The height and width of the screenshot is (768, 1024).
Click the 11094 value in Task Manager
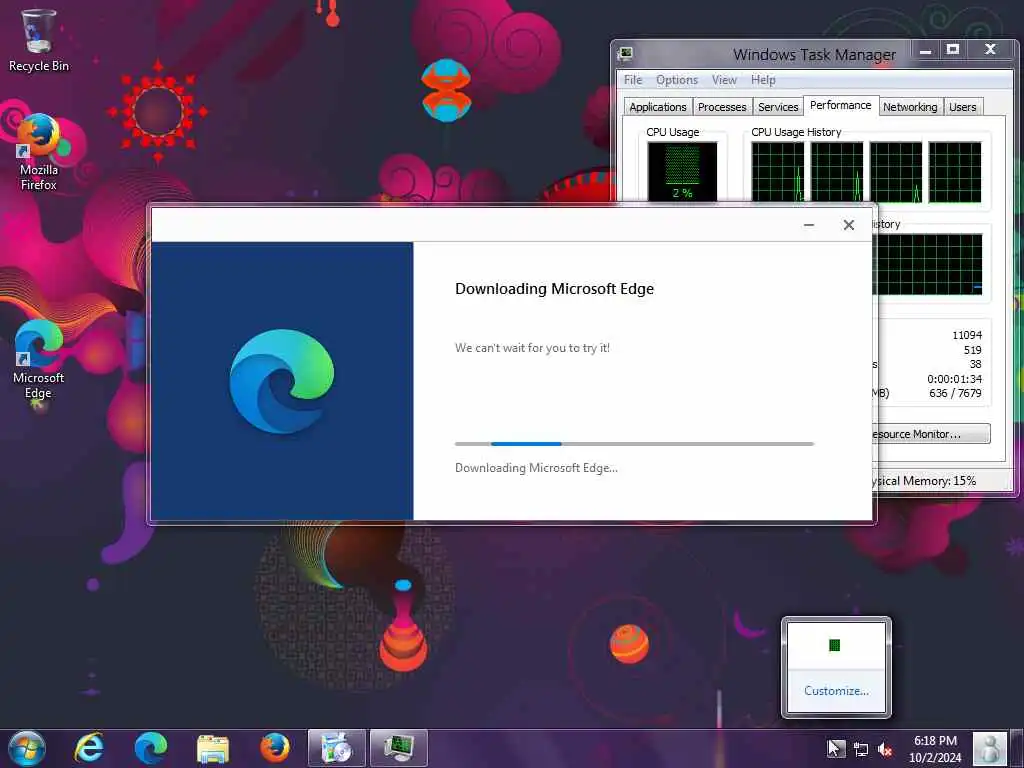pos(967,335)
